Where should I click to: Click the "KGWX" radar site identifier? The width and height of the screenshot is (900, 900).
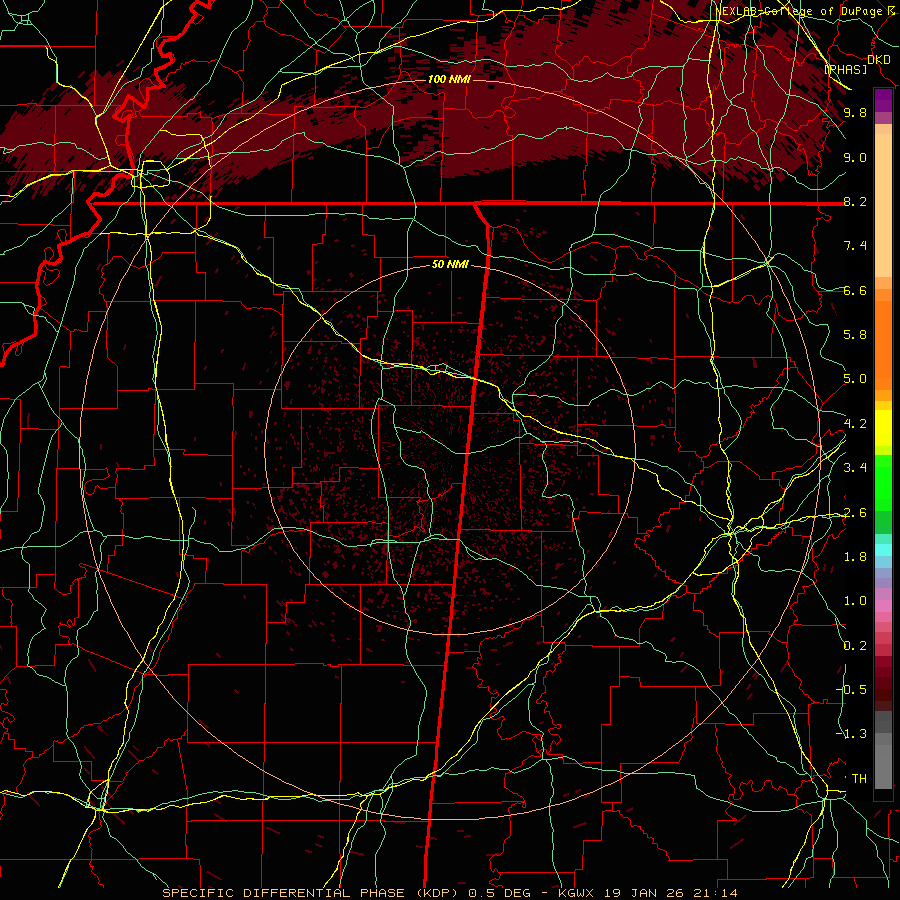click(x=576, y=893)
